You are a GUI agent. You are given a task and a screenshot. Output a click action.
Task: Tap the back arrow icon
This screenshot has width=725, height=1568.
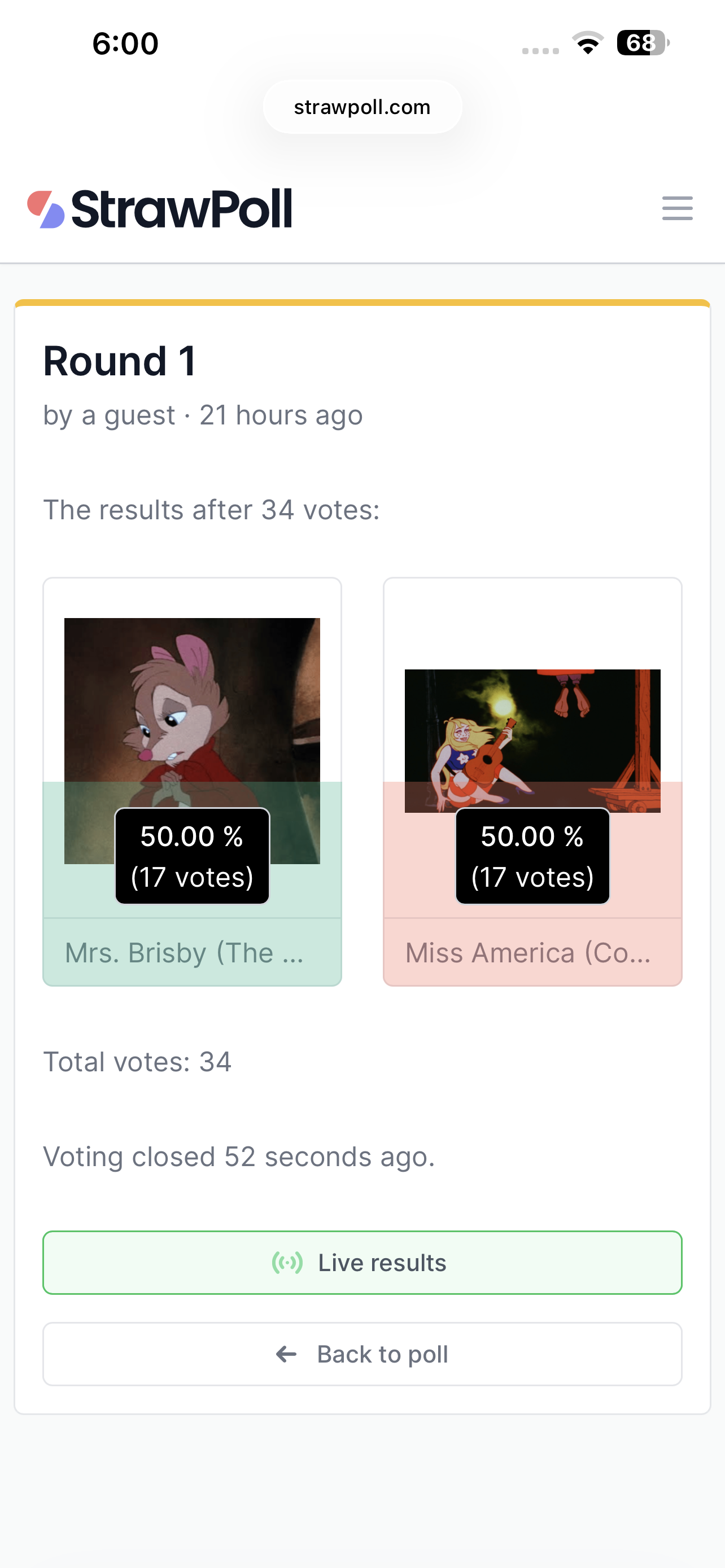[286, 1354]
